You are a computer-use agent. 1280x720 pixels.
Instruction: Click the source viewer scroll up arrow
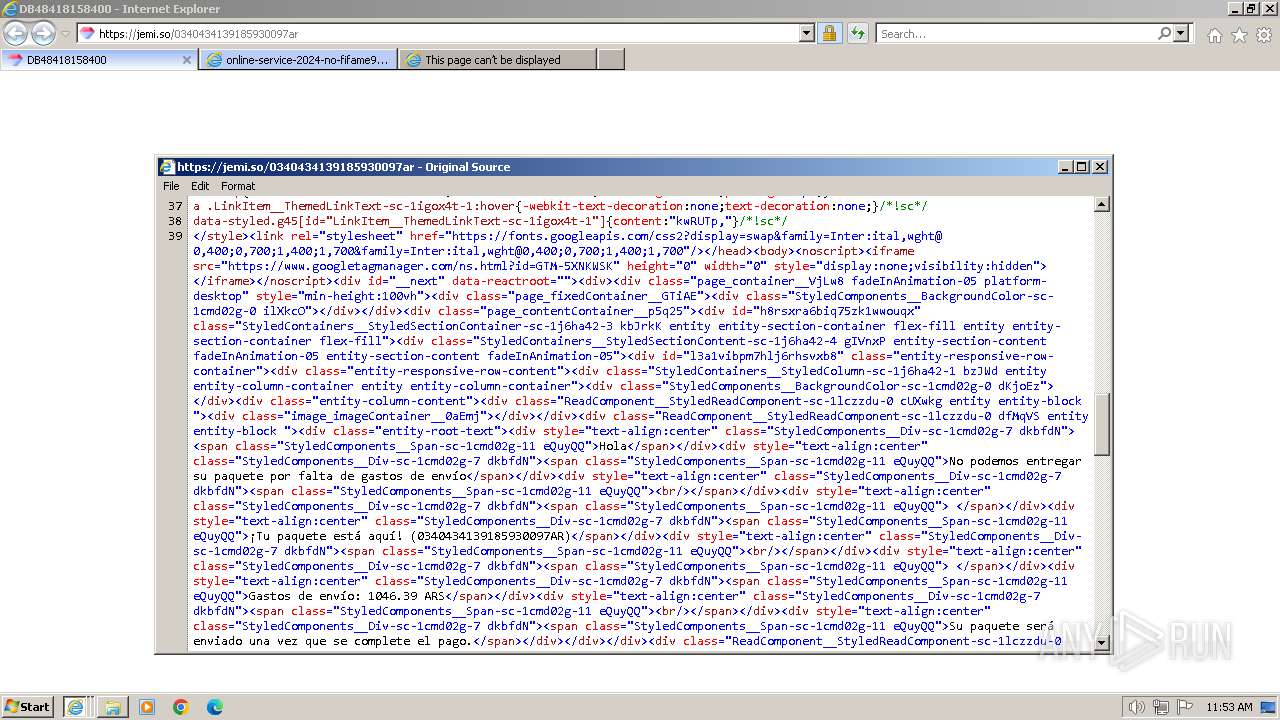click(x=1102, y=205)
